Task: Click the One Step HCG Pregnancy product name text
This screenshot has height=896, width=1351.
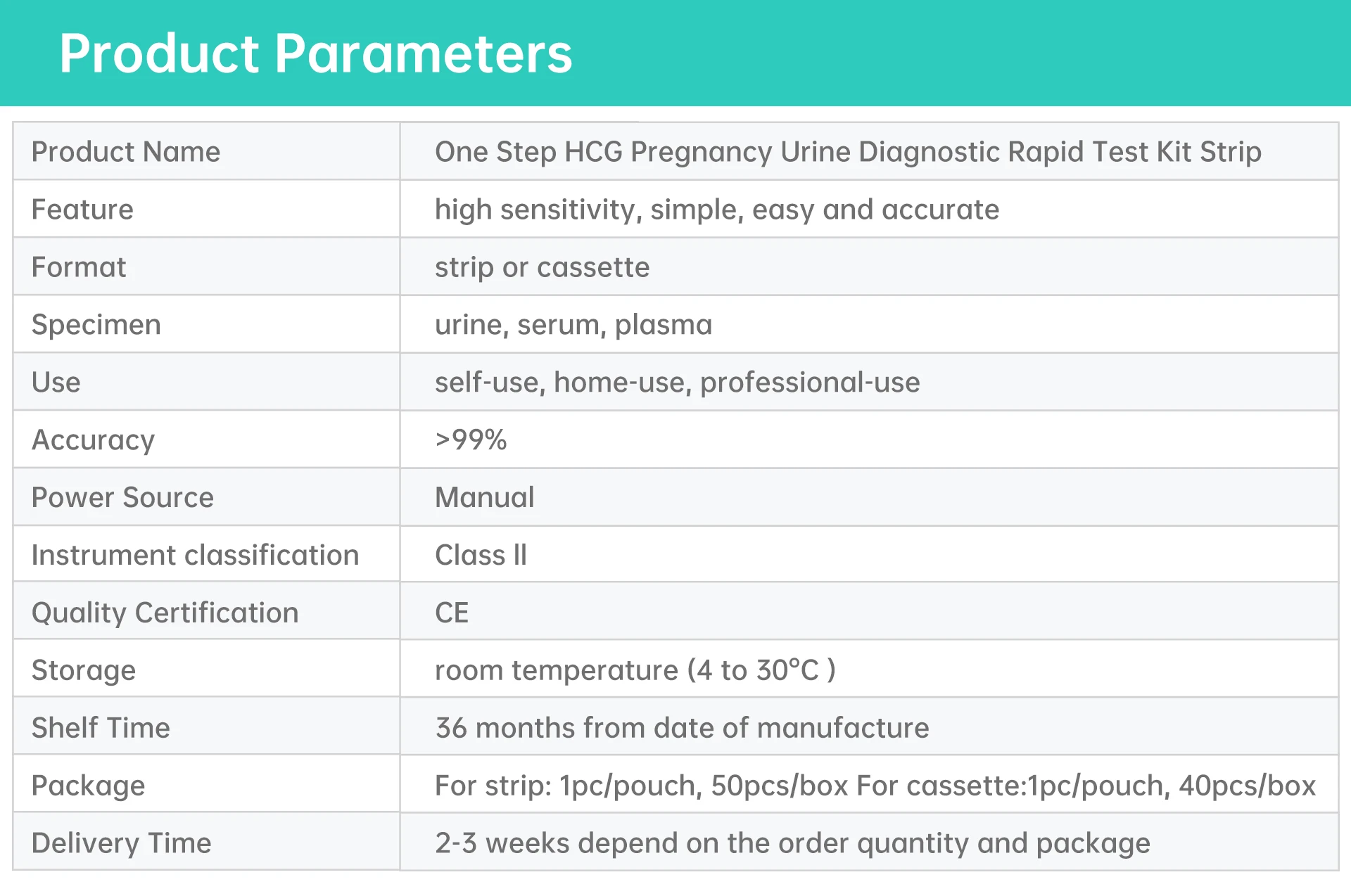Action: coord(847,152)
